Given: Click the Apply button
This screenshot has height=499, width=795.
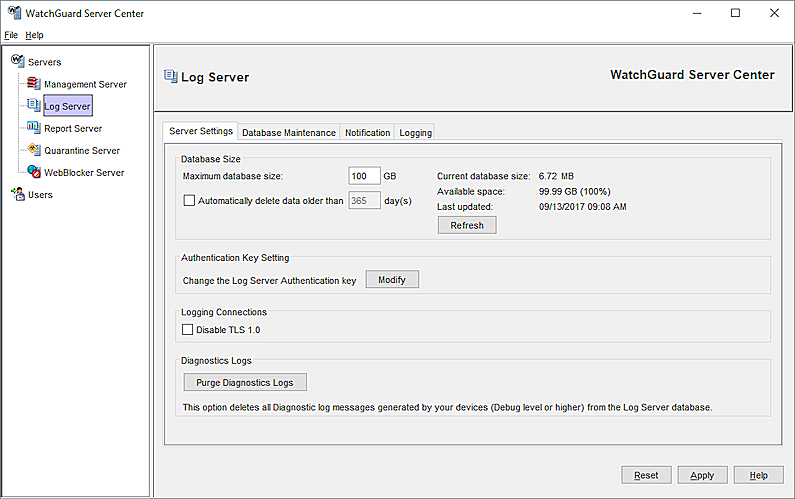Looking at the screenshot, I should (702, 475).
